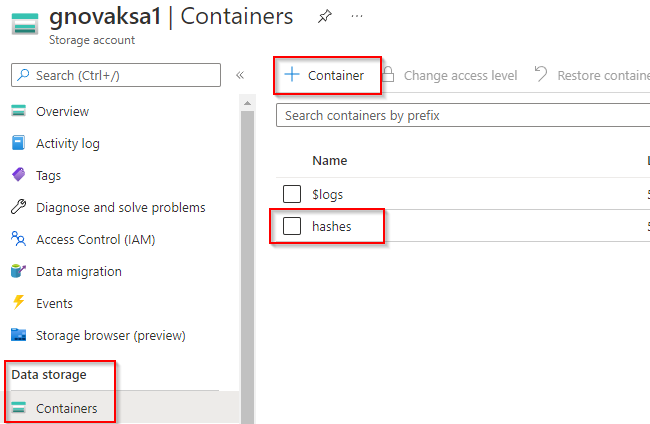Viewport: 650px width, 424px height.
Task: Collapse the sidebar with double chevron
Action: (240, 75)
